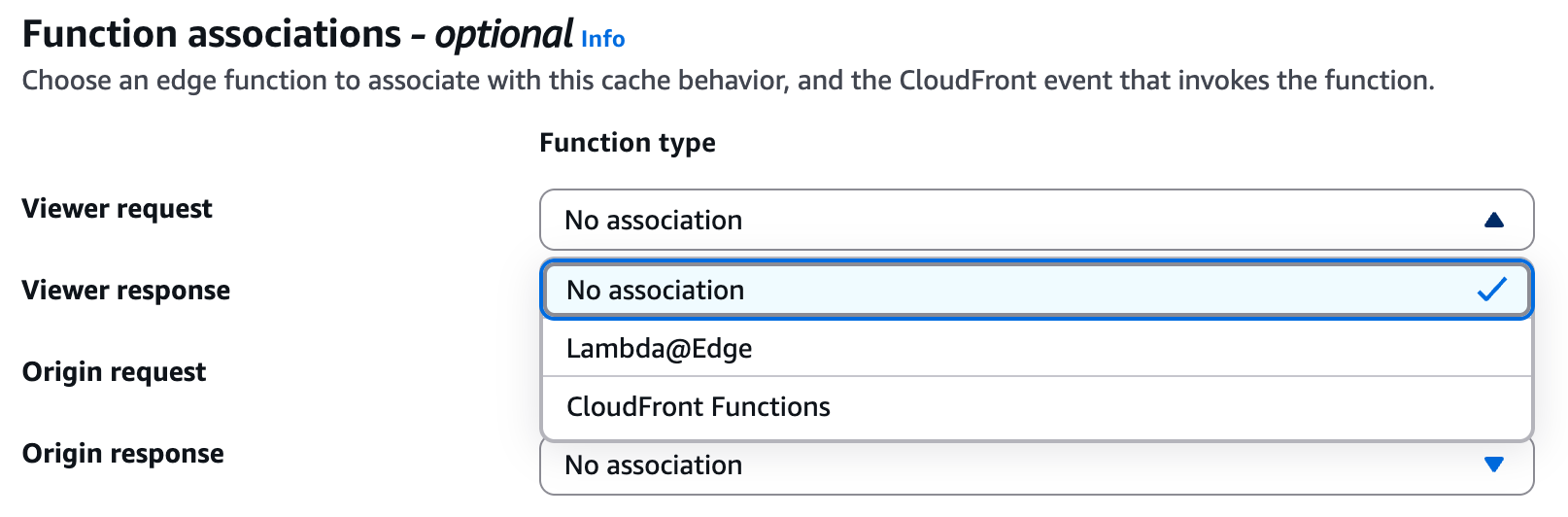Open the Info link beside Function associations
Viewport: 1568px width, 517px height.
(602, 39)
